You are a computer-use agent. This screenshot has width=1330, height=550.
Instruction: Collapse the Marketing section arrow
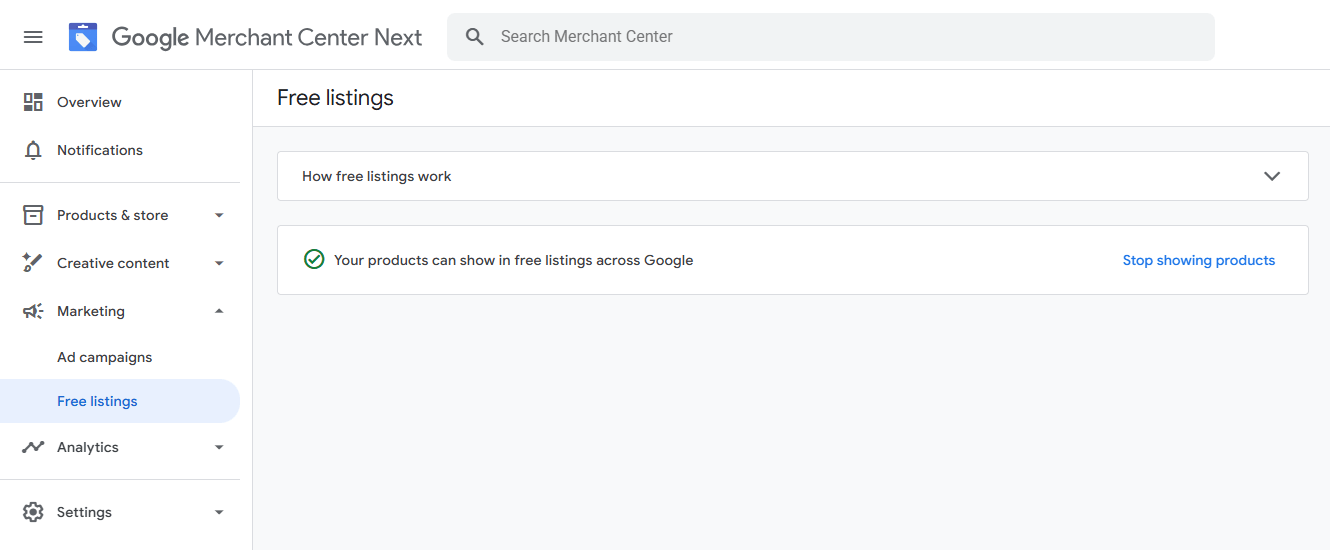pos(219,311)
